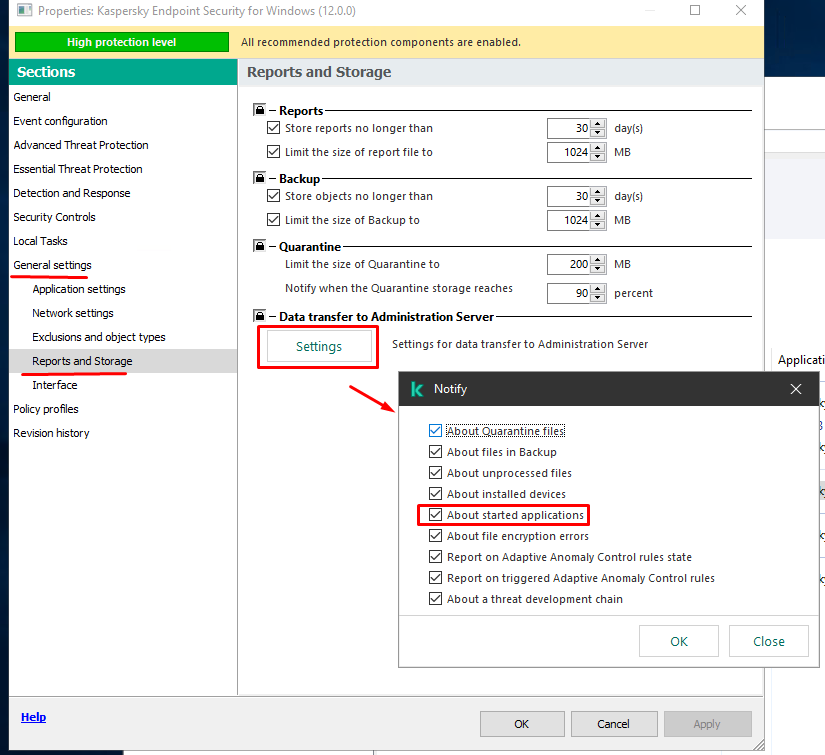This screenshot has width=825, height=755.
Task: Decrease Backup size limit value
Action: [598, 225]
